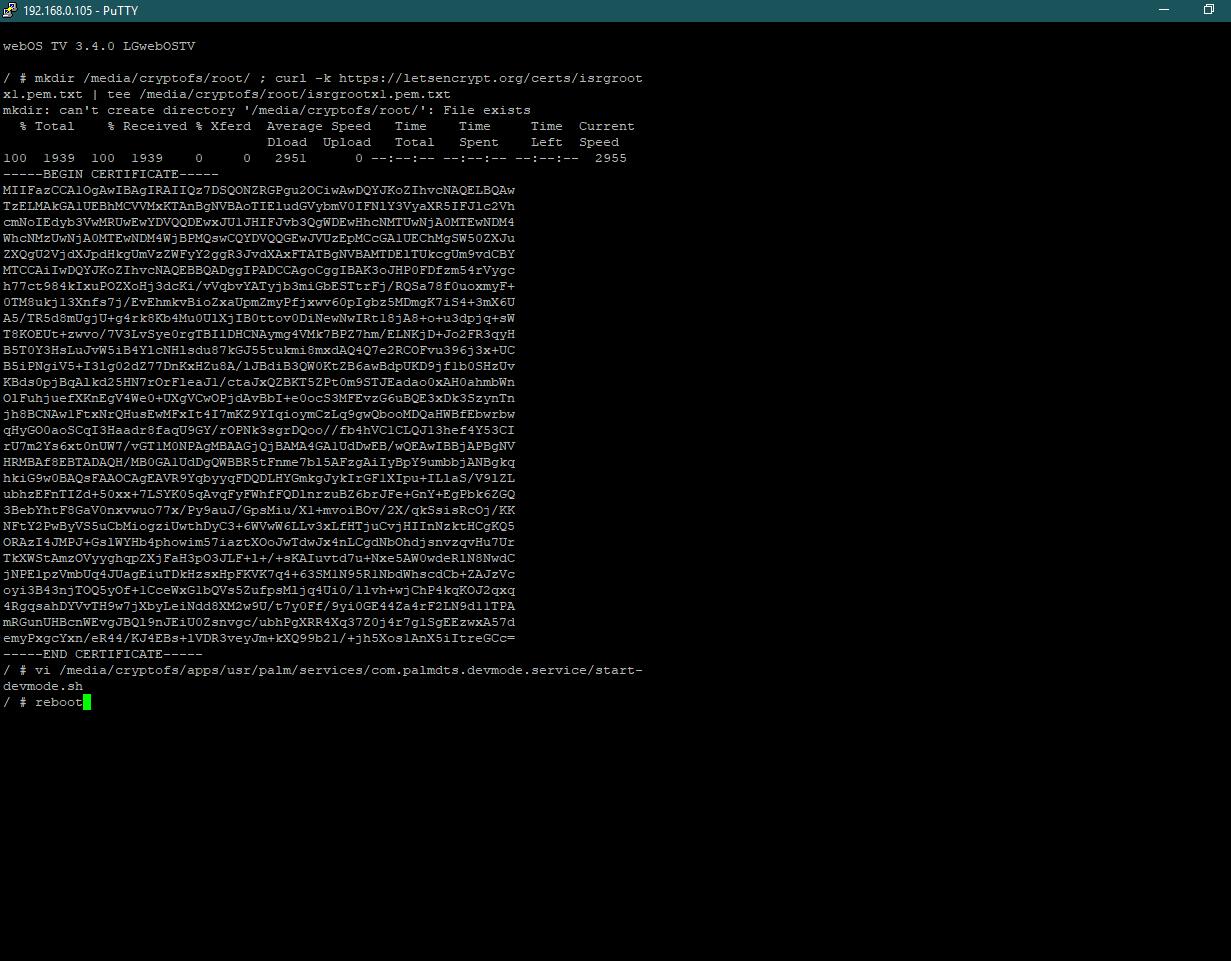Screen dimensions: 1231x961
Task: Click the 'Average Speed' header text
Action: point(319,126)
